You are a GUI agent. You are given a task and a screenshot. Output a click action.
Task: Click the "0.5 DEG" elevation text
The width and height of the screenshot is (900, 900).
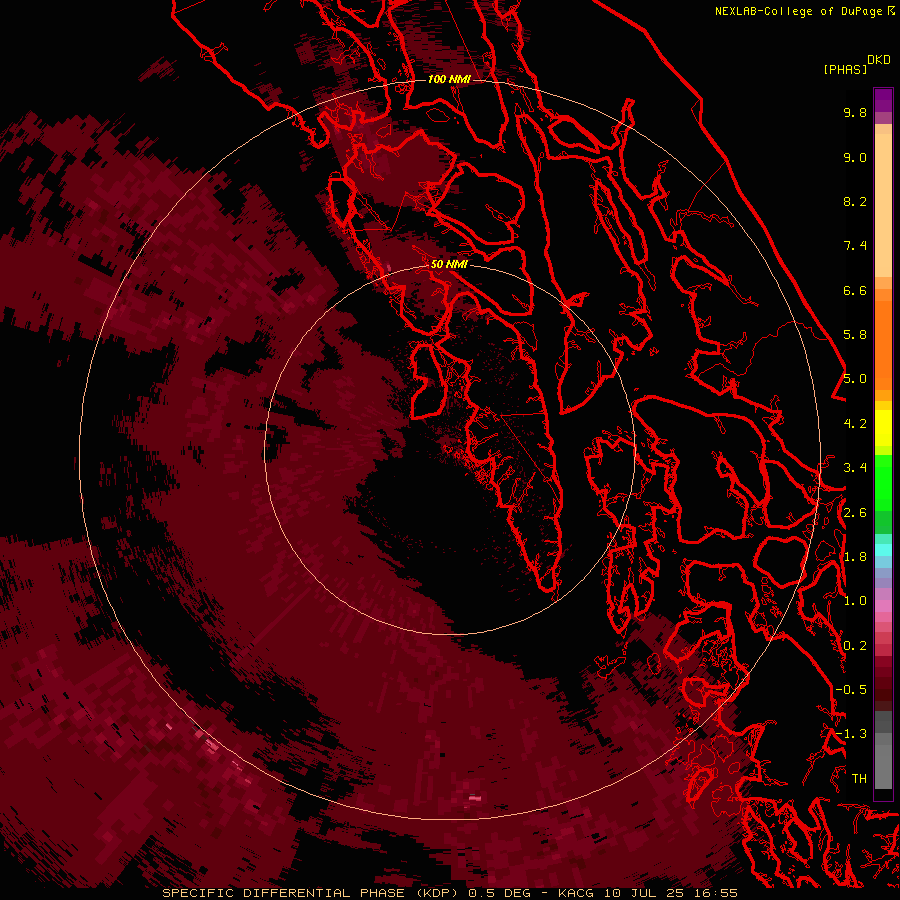pyautogui.click(x=499, y=893)
